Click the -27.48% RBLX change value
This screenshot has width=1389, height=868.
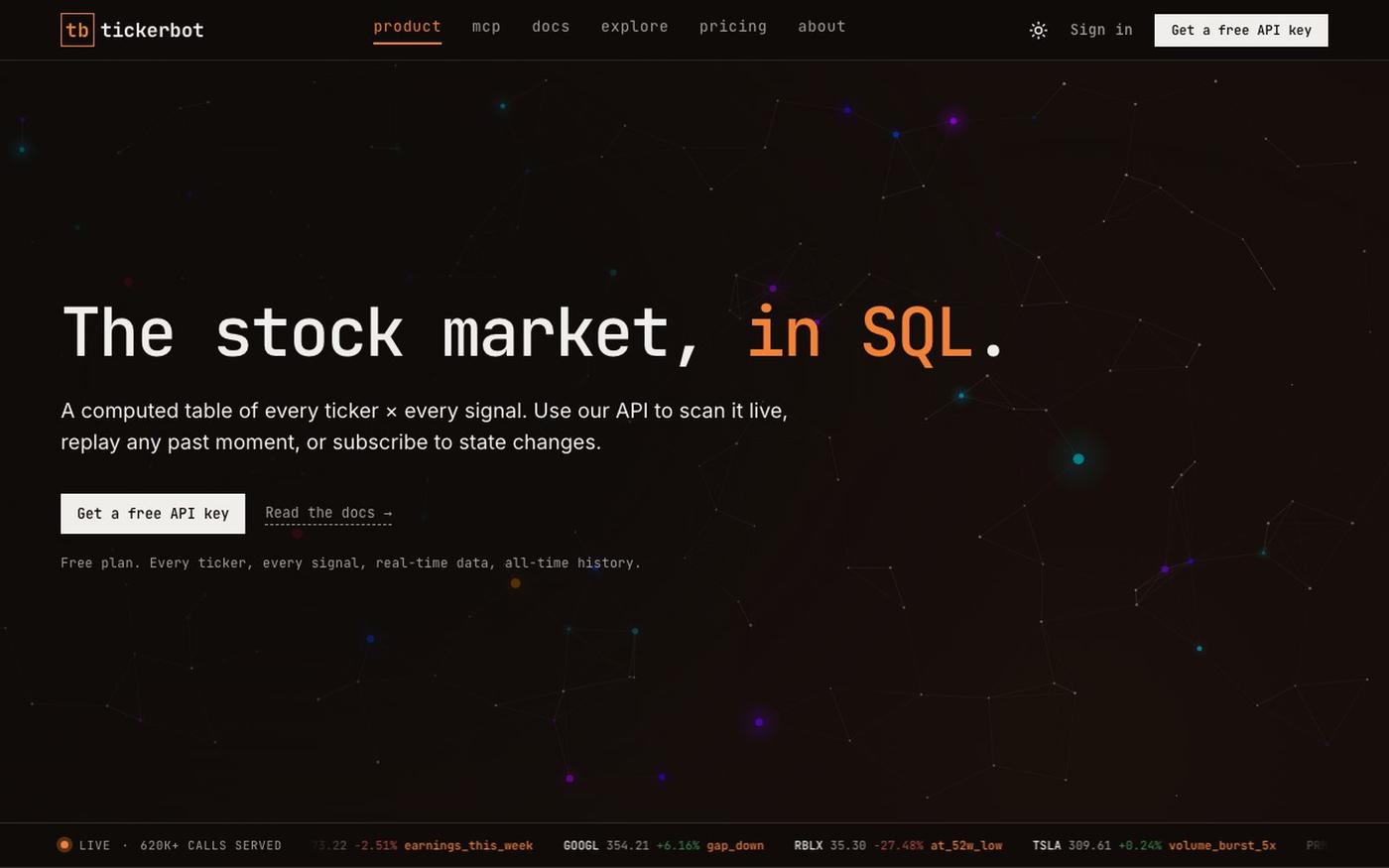coord(898,845)
